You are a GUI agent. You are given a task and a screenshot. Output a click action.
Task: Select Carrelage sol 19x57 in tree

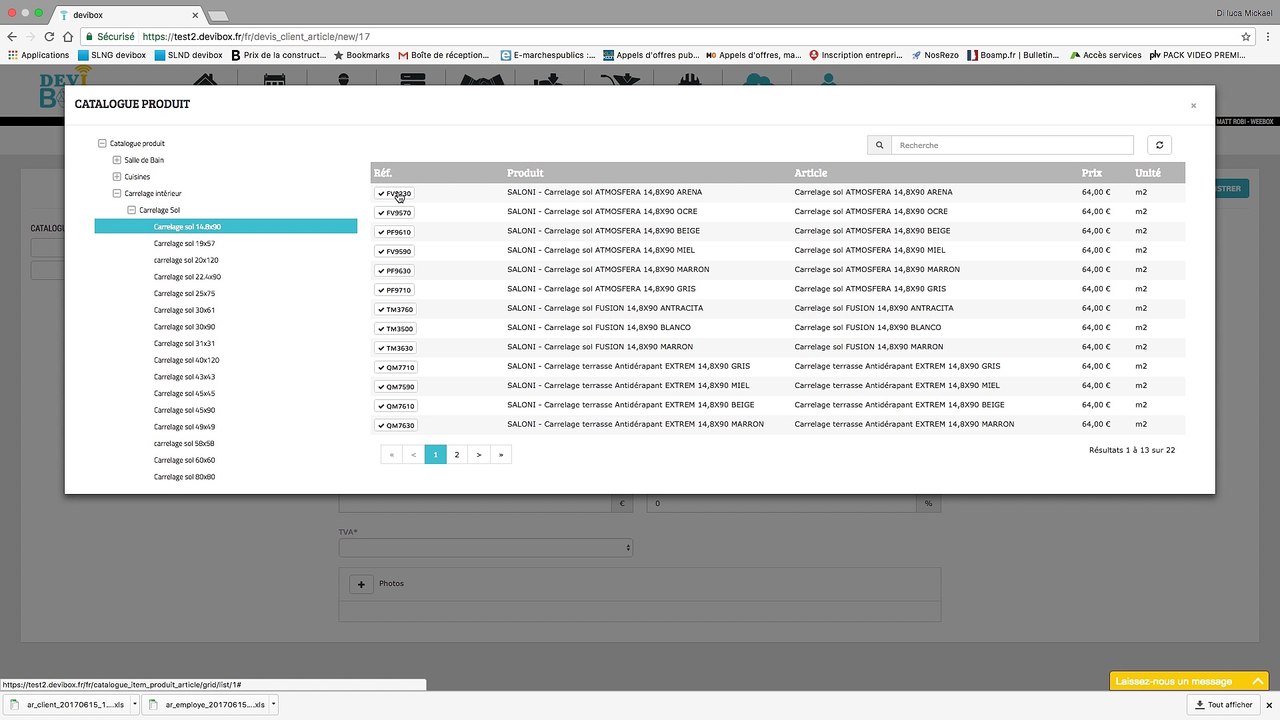(184, 243)
